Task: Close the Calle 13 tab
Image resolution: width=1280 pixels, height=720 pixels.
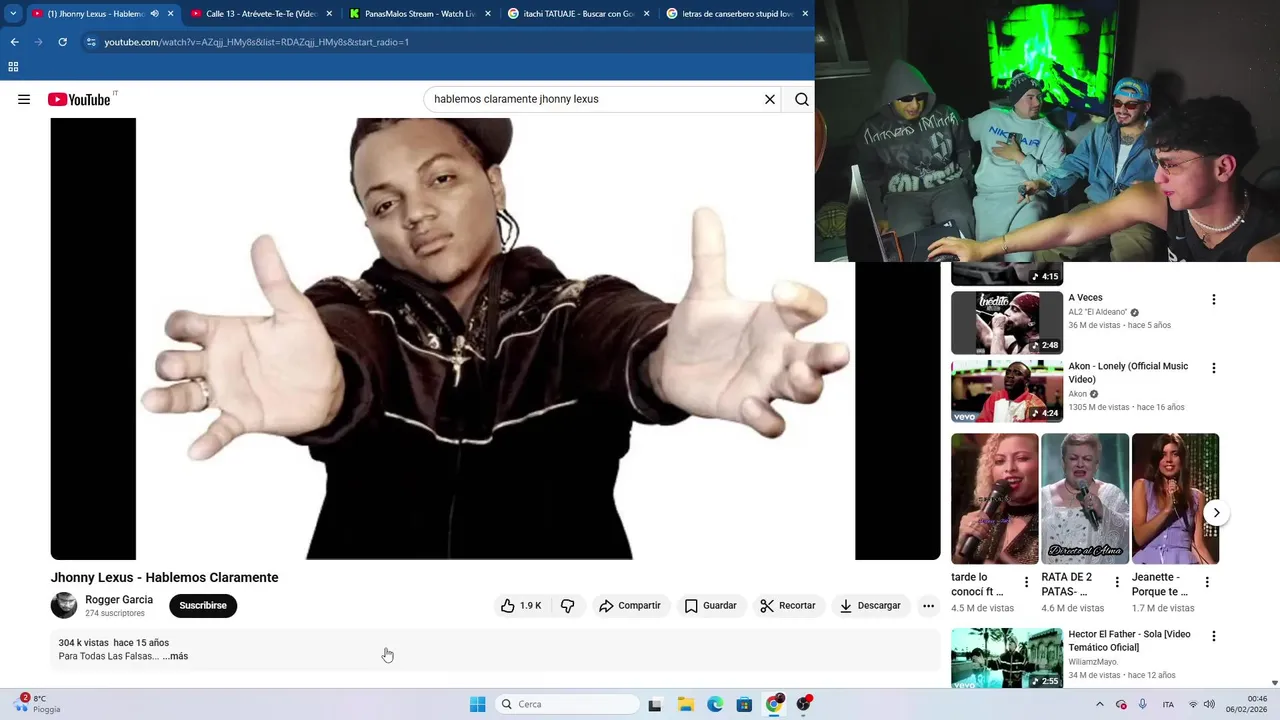Action: point(329,14)
